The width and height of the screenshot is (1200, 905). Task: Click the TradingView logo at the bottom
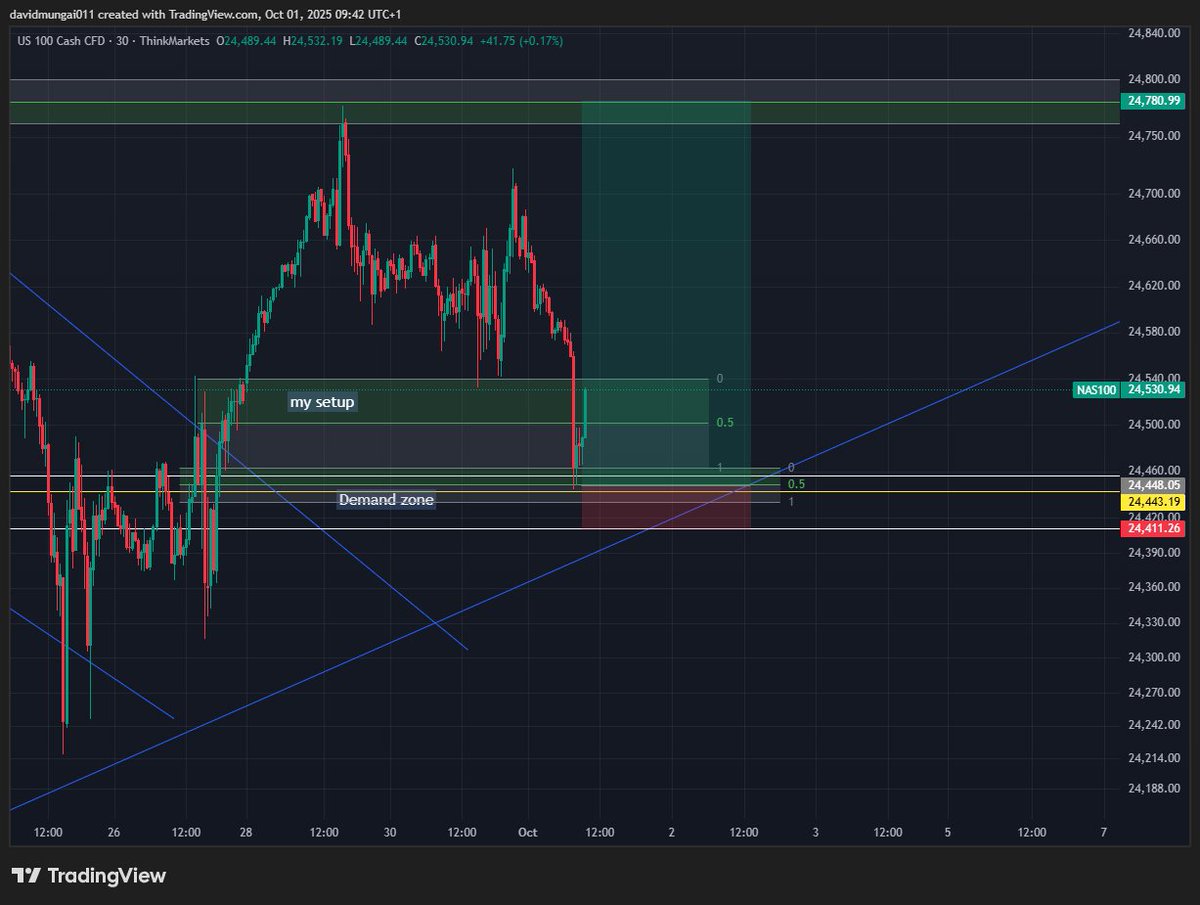coord(88,876)
